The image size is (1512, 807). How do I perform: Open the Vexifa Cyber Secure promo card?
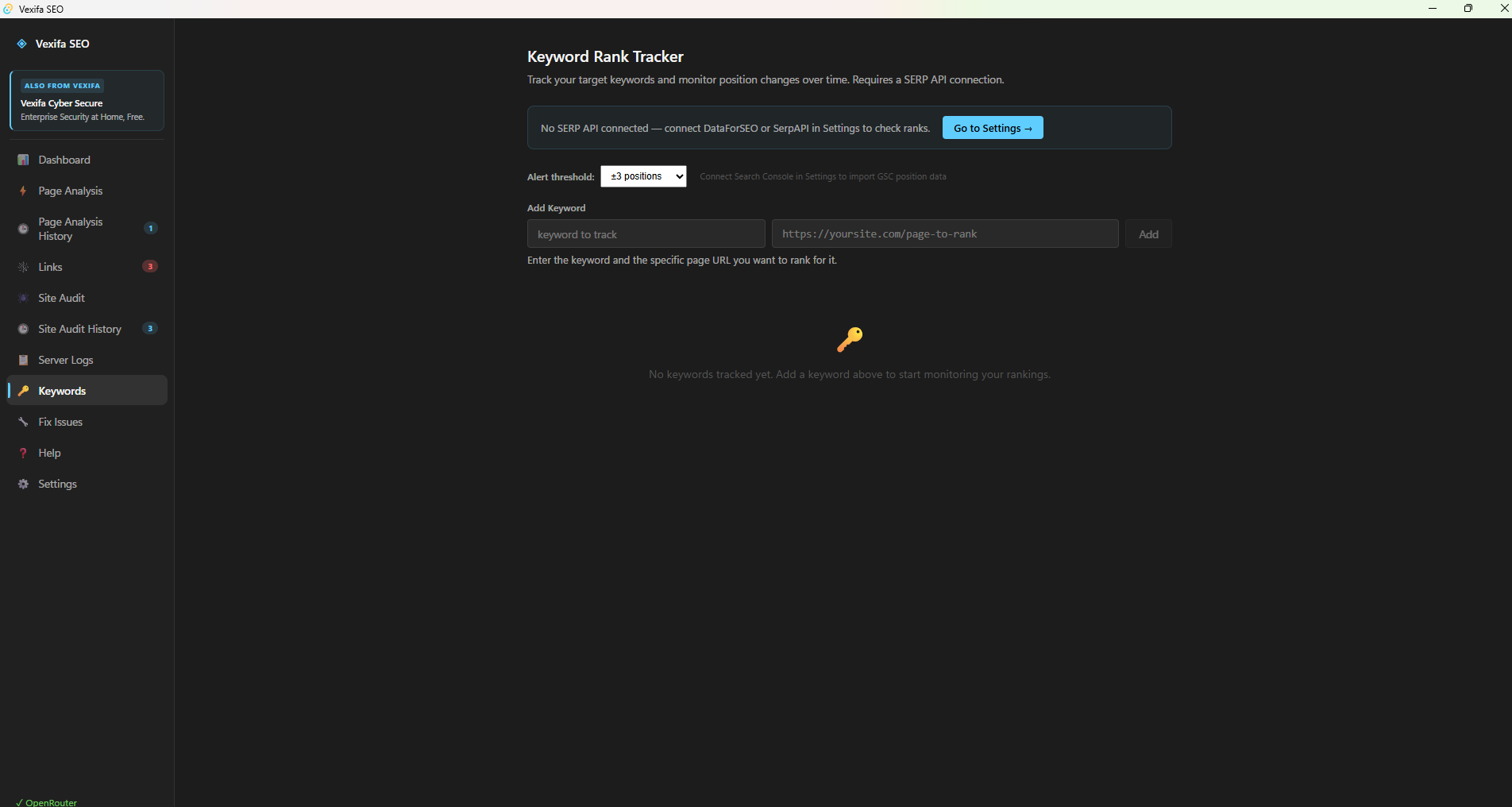pyautogui.click(x=87, y=100)
